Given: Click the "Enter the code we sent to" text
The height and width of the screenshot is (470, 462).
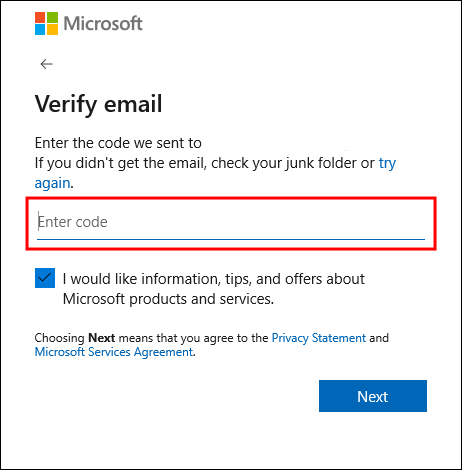Looking at the screenshot, I should pyautogui.click(x=118, y=143).
